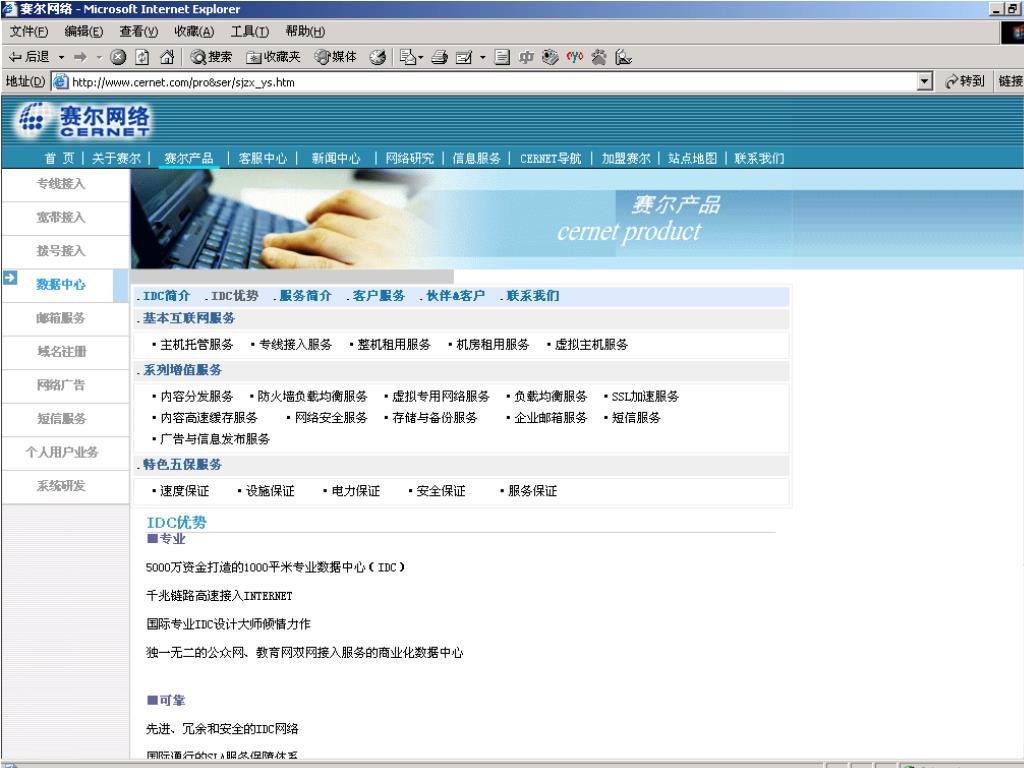Select 宽带接入 in left sidebar
Viewport: 1024px width, 768px height.
click(61, 217)
